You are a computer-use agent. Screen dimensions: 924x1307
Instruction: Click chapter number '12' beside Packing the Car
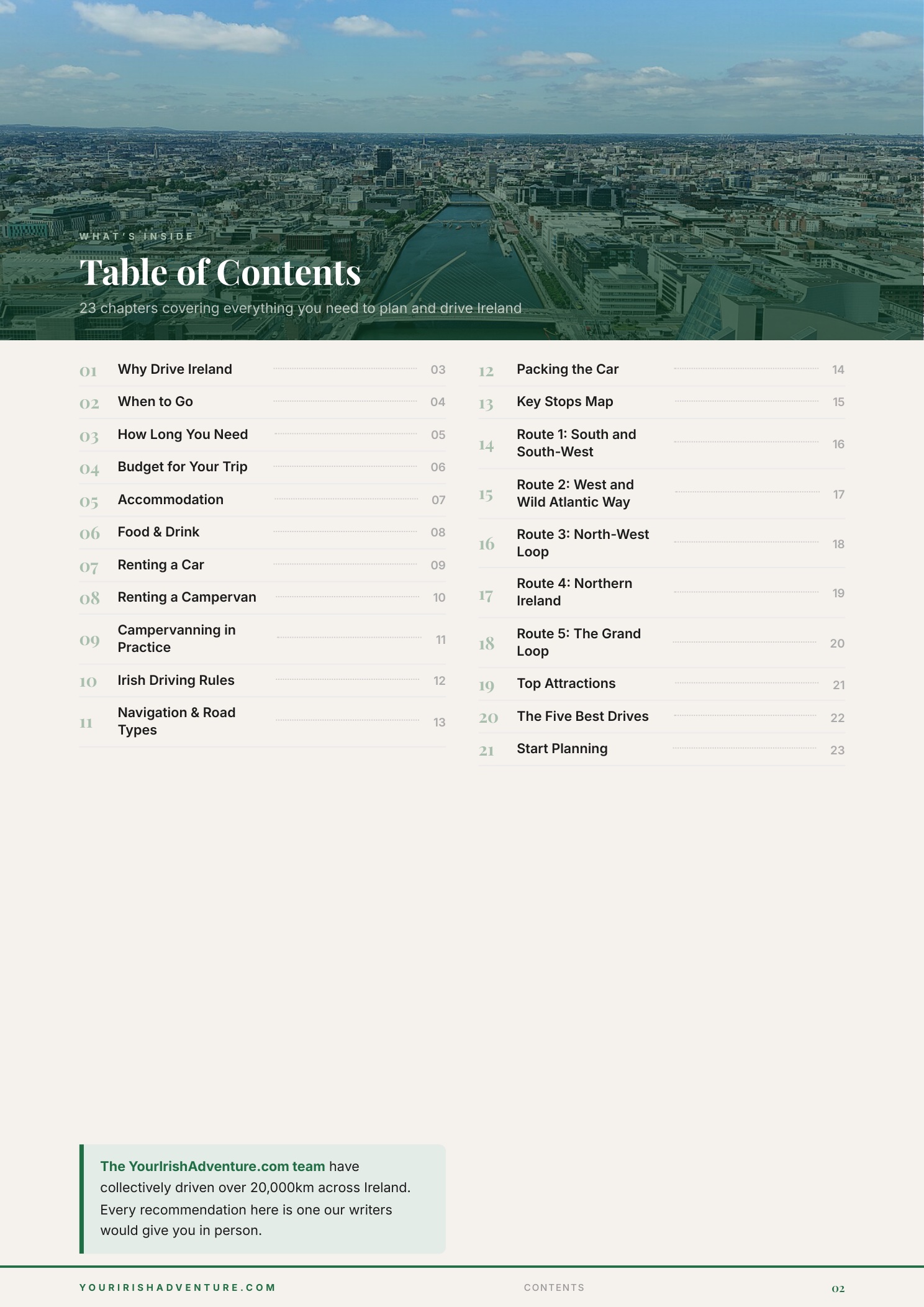[486, 371]
